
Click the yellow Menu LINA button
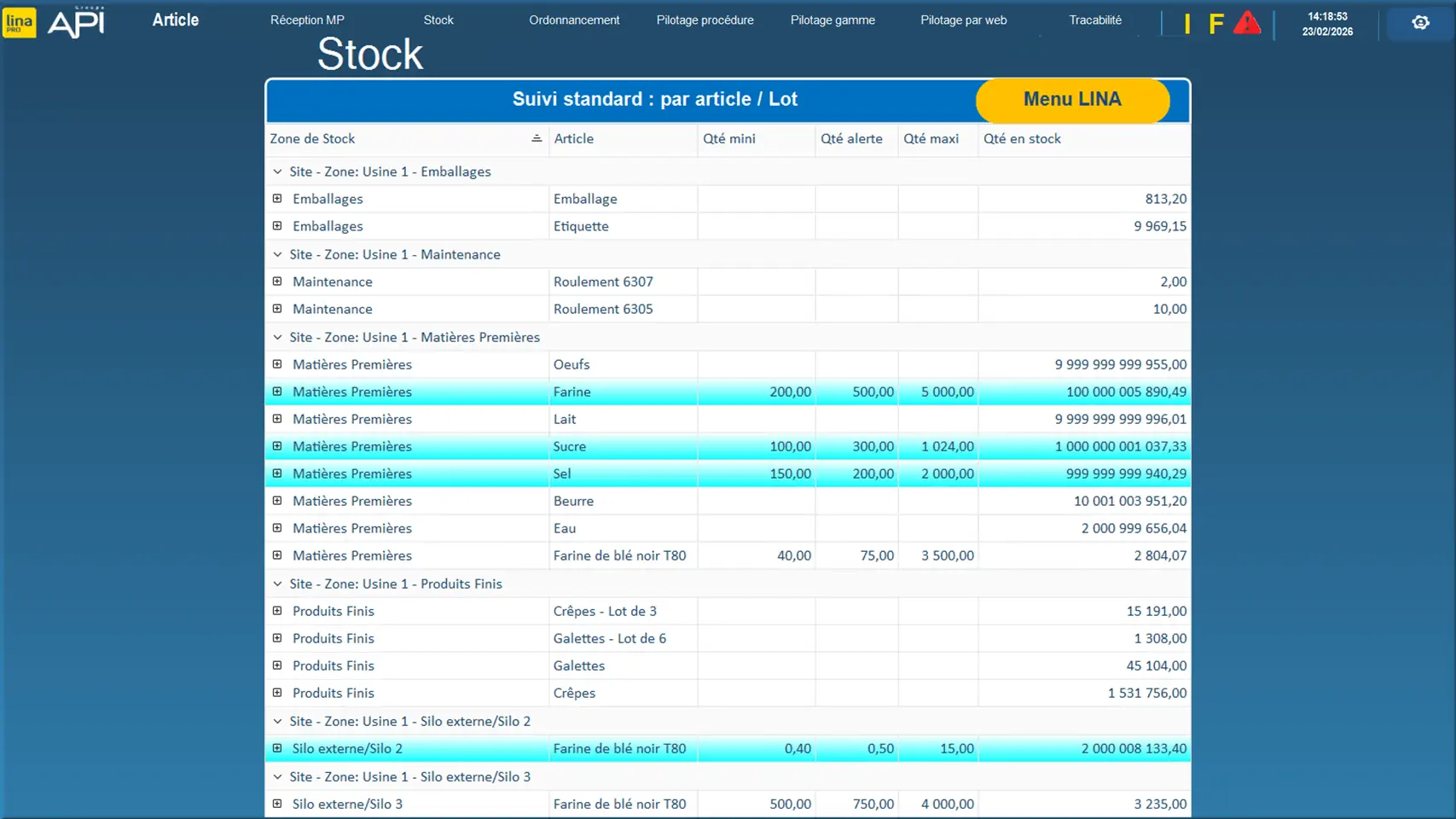click(x=1072, y=100)
